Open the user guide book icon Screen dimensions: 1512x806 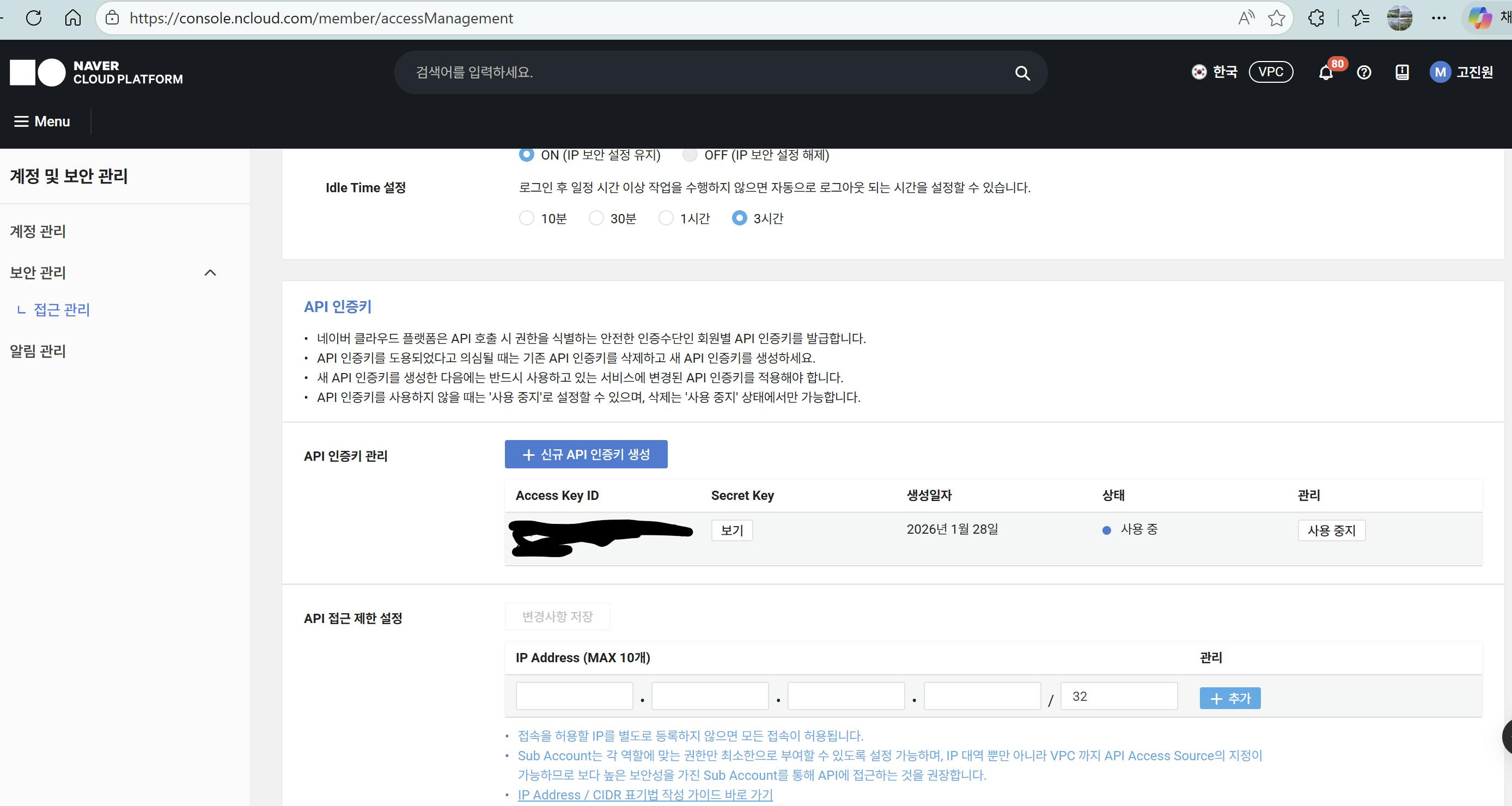pos(1401,72)
